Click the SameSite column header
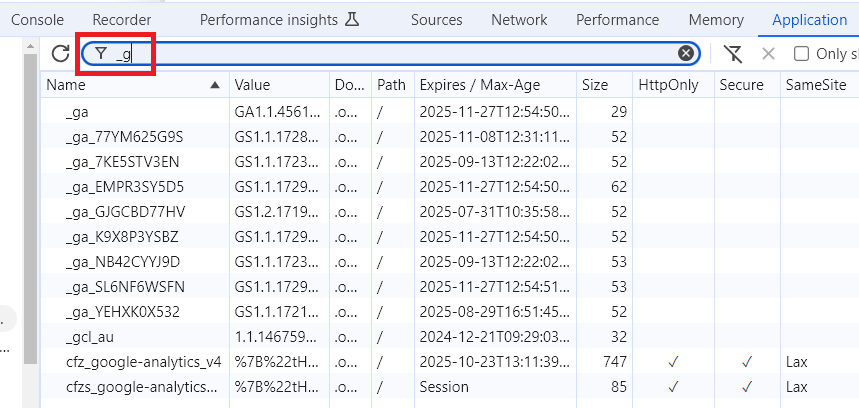The width and height of the screenshot is (859, 408). click(x=812, y=86)
